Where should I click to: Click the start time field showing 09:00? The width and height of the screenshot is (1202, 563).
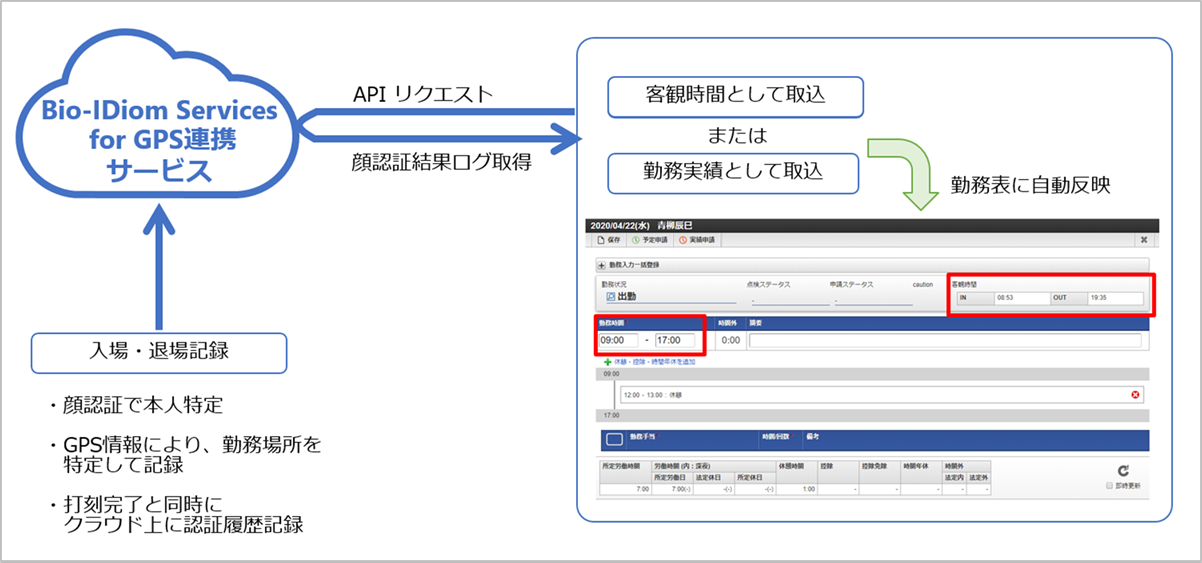tap(618, 340)
